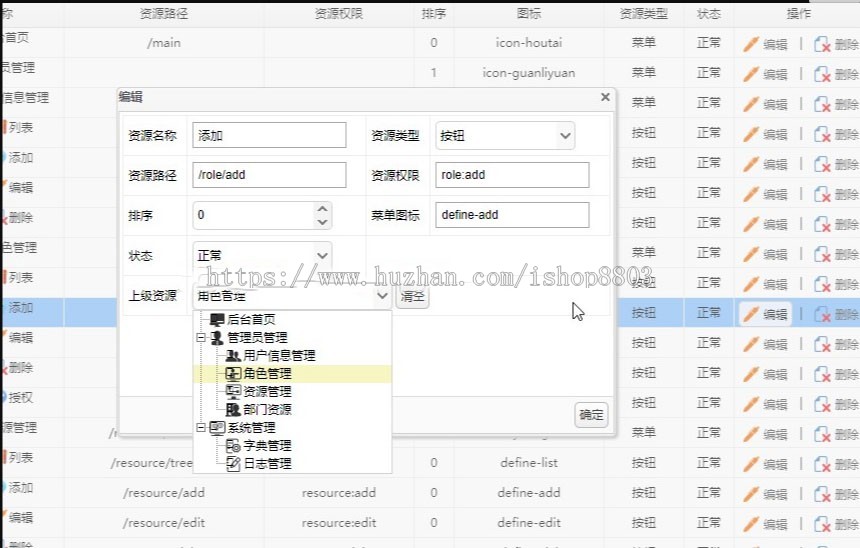Image resolution: width=860 pixels, height=548 pixels.
Task: Increase 排序 value with up arrow
Action: pyautogui.click(x=322, y=208)
